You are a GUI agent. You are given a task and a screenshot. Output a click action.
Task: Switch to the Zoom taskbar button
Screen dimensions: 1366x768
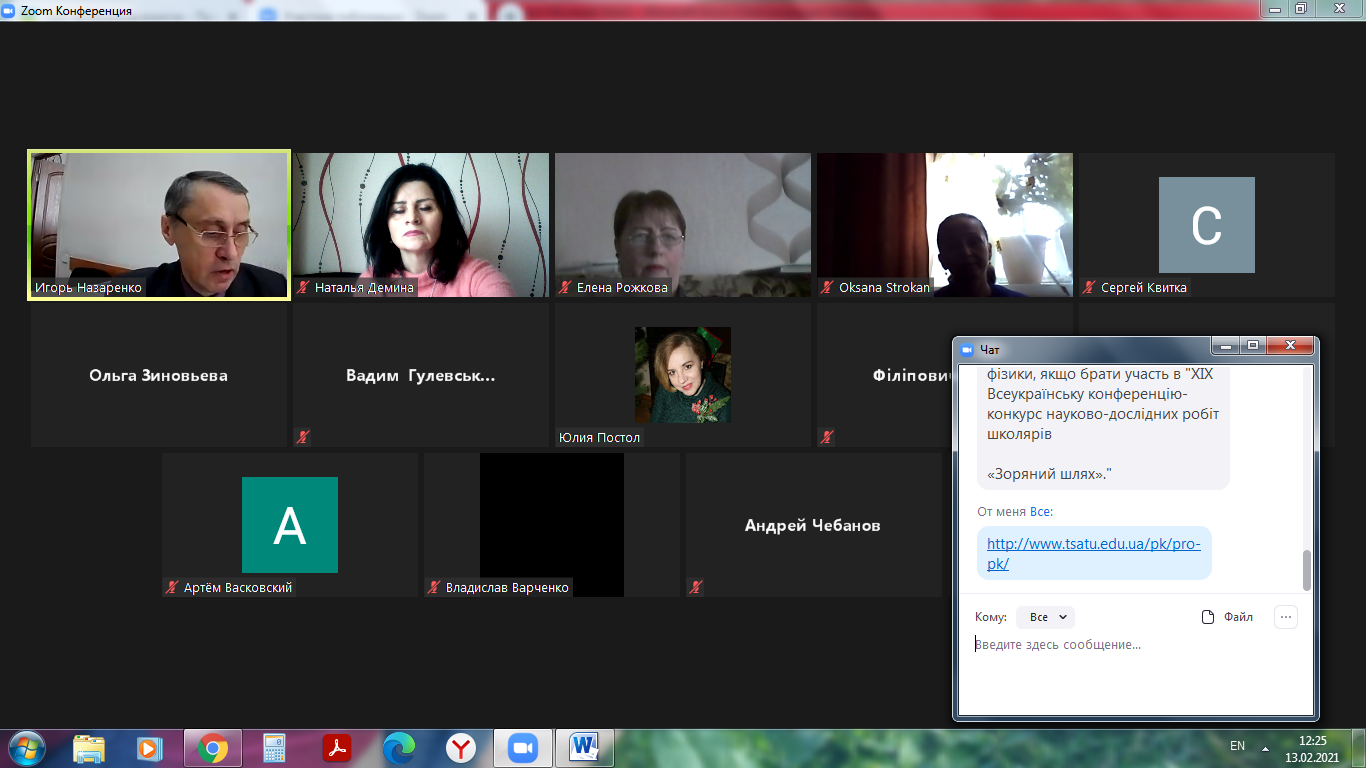point(523,748)
